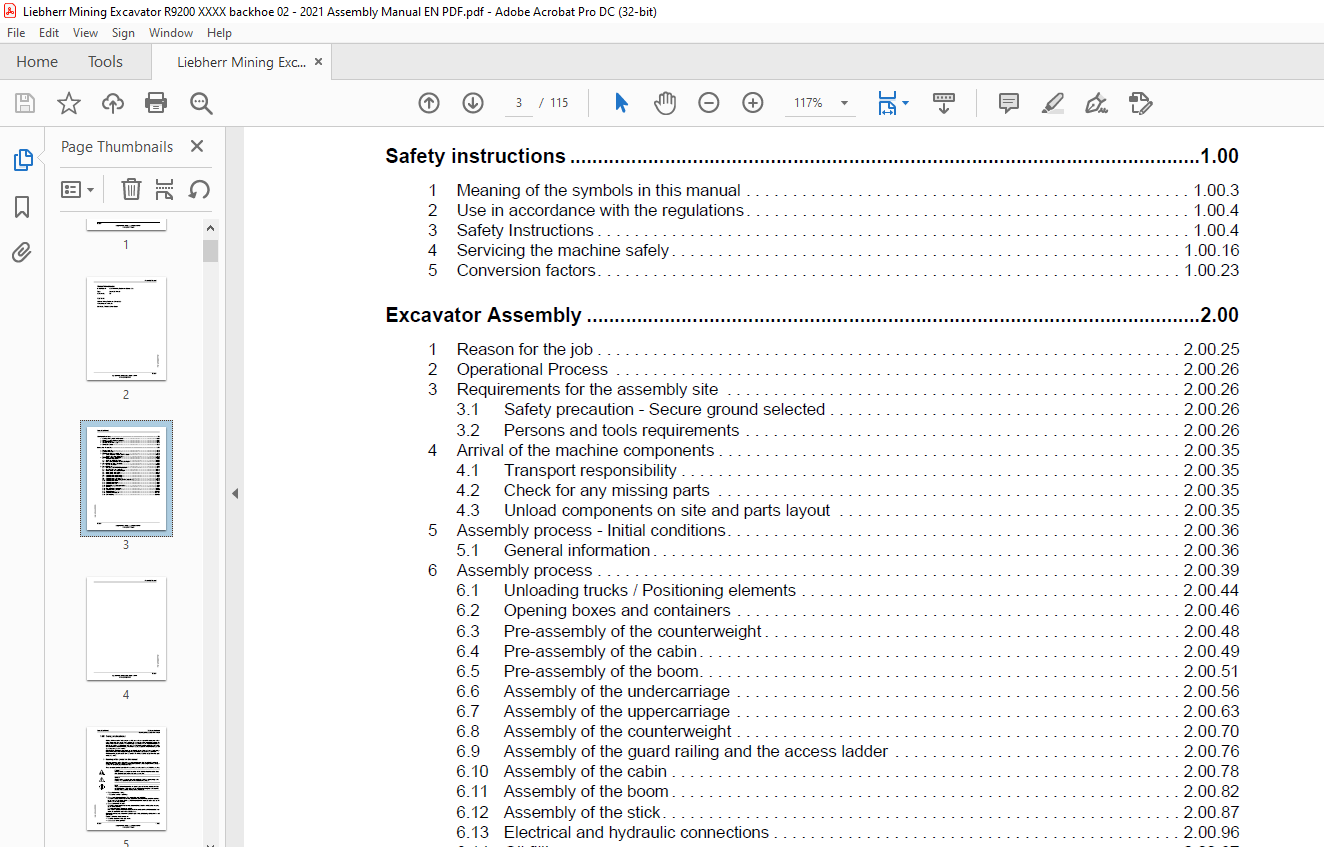1324x847 pixels.
Task: Rotate pages with the rotate icon
Action: (199, 189)
